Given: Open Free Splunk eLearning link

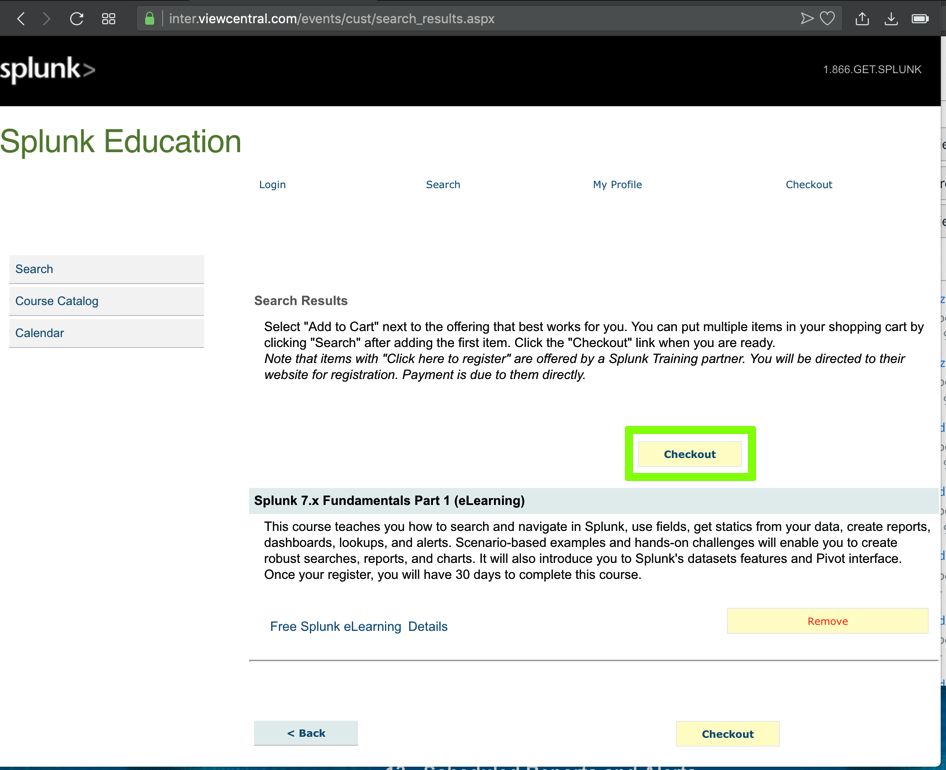Looking at the screenshot, I should pyautogui.click(x=335, y=626).
